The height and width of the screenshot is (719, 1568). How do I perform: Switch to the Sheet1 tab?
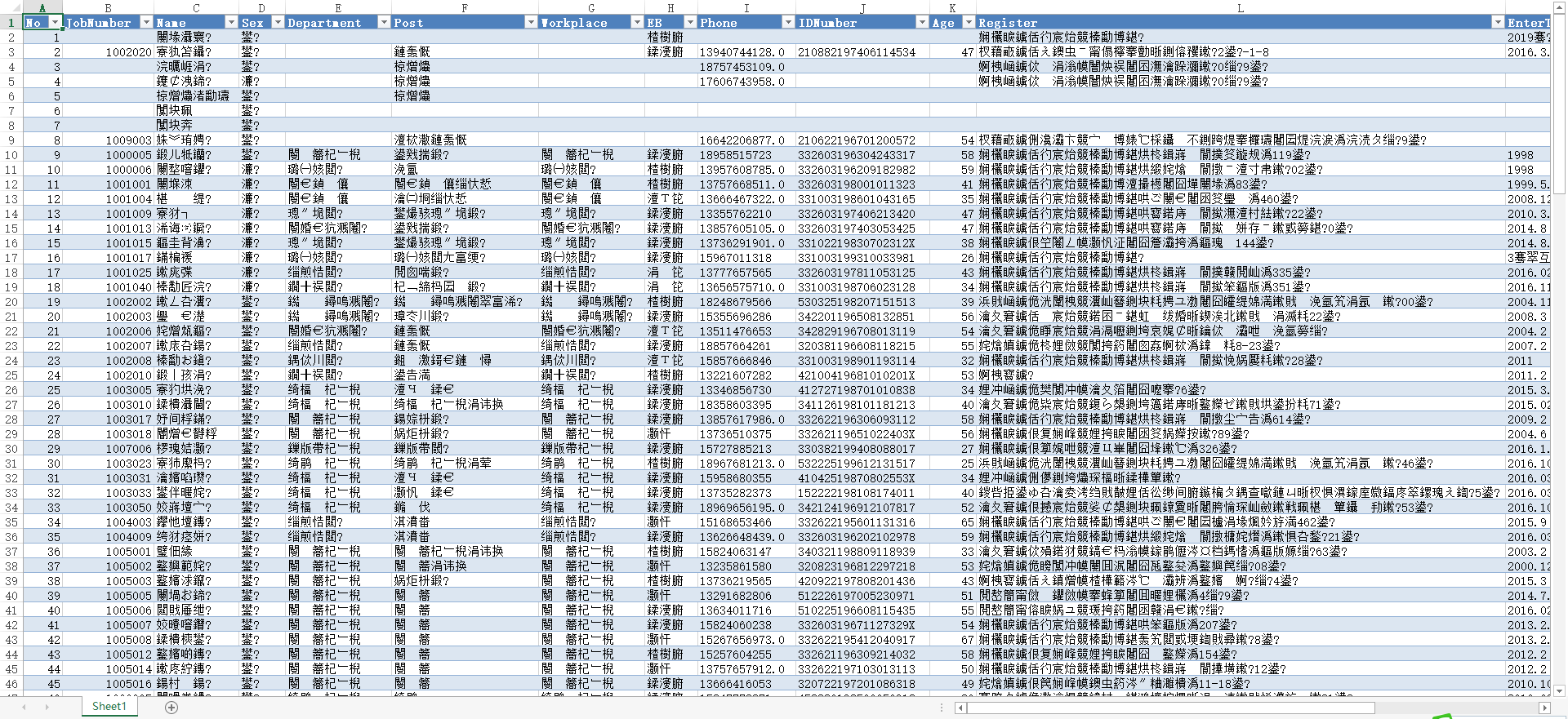point(109,707)
